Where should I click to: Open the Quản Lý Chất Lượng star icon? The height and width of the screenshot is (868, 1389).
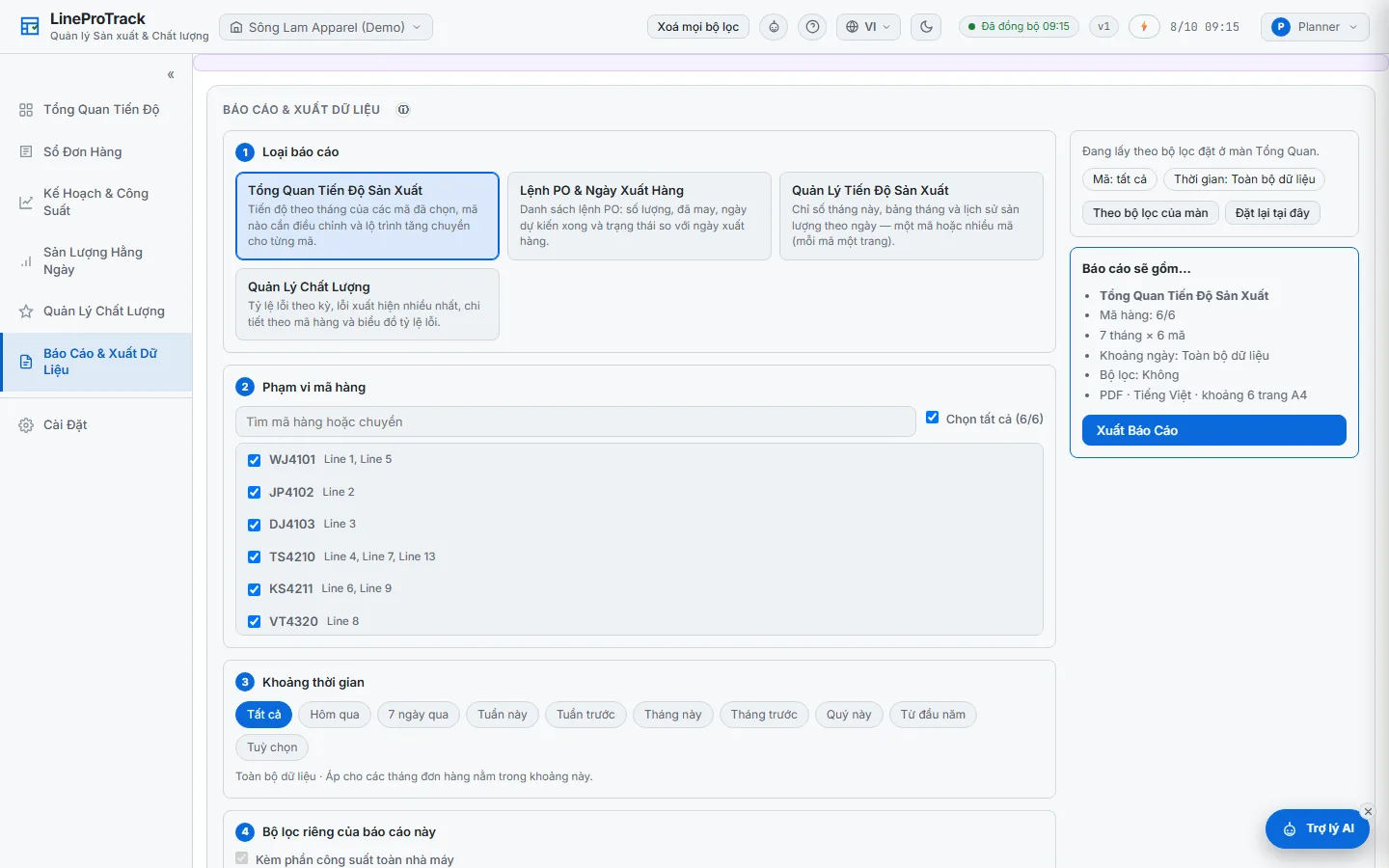(x=26, y=312)
